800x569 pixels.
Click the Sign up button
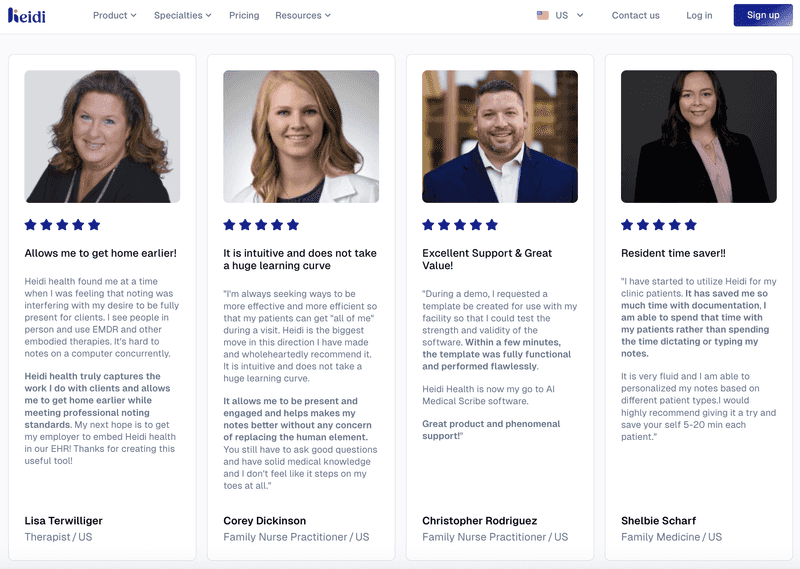(763, 15)
